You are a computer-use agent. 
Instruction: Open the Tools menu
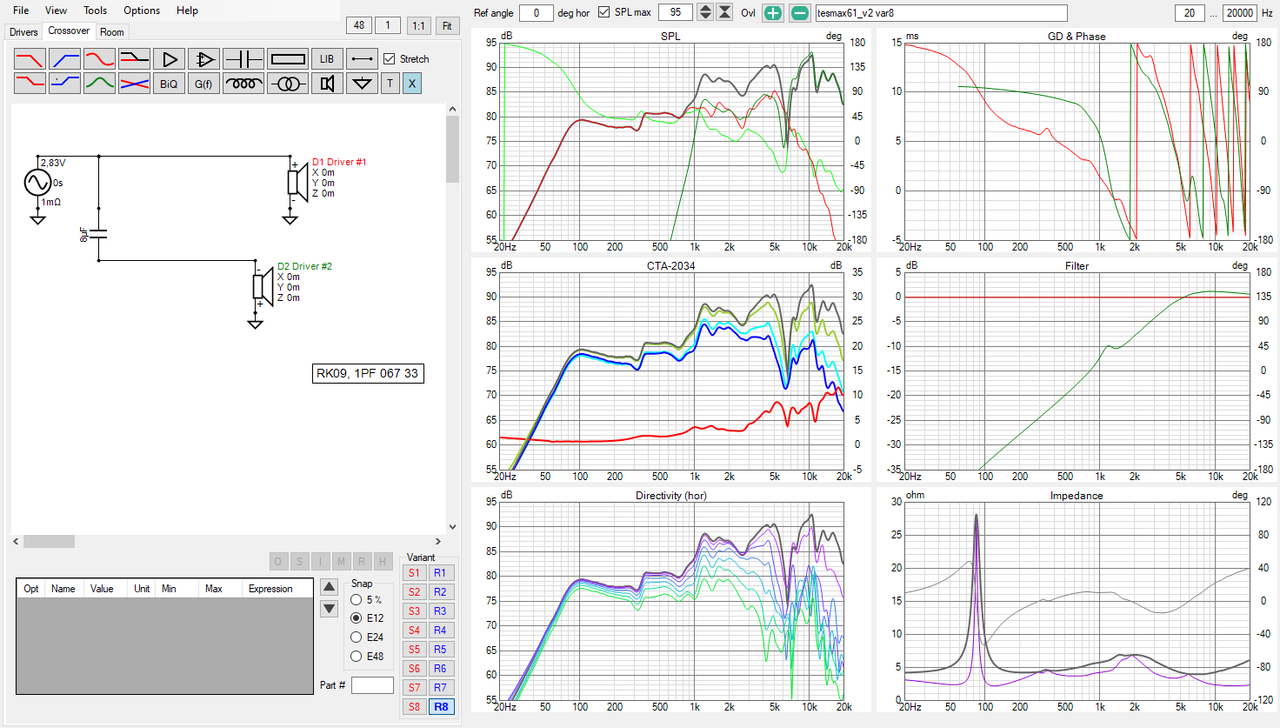95,10
